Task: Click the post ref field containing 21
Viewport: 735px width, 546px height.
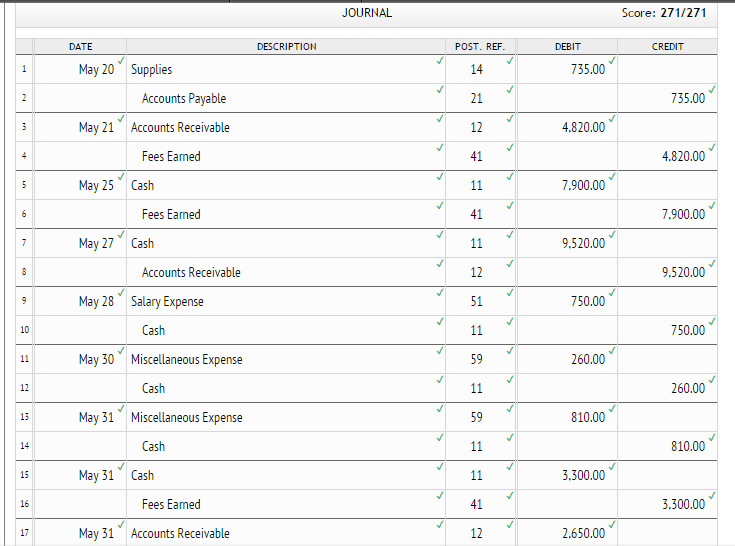Action: point(476,99)
